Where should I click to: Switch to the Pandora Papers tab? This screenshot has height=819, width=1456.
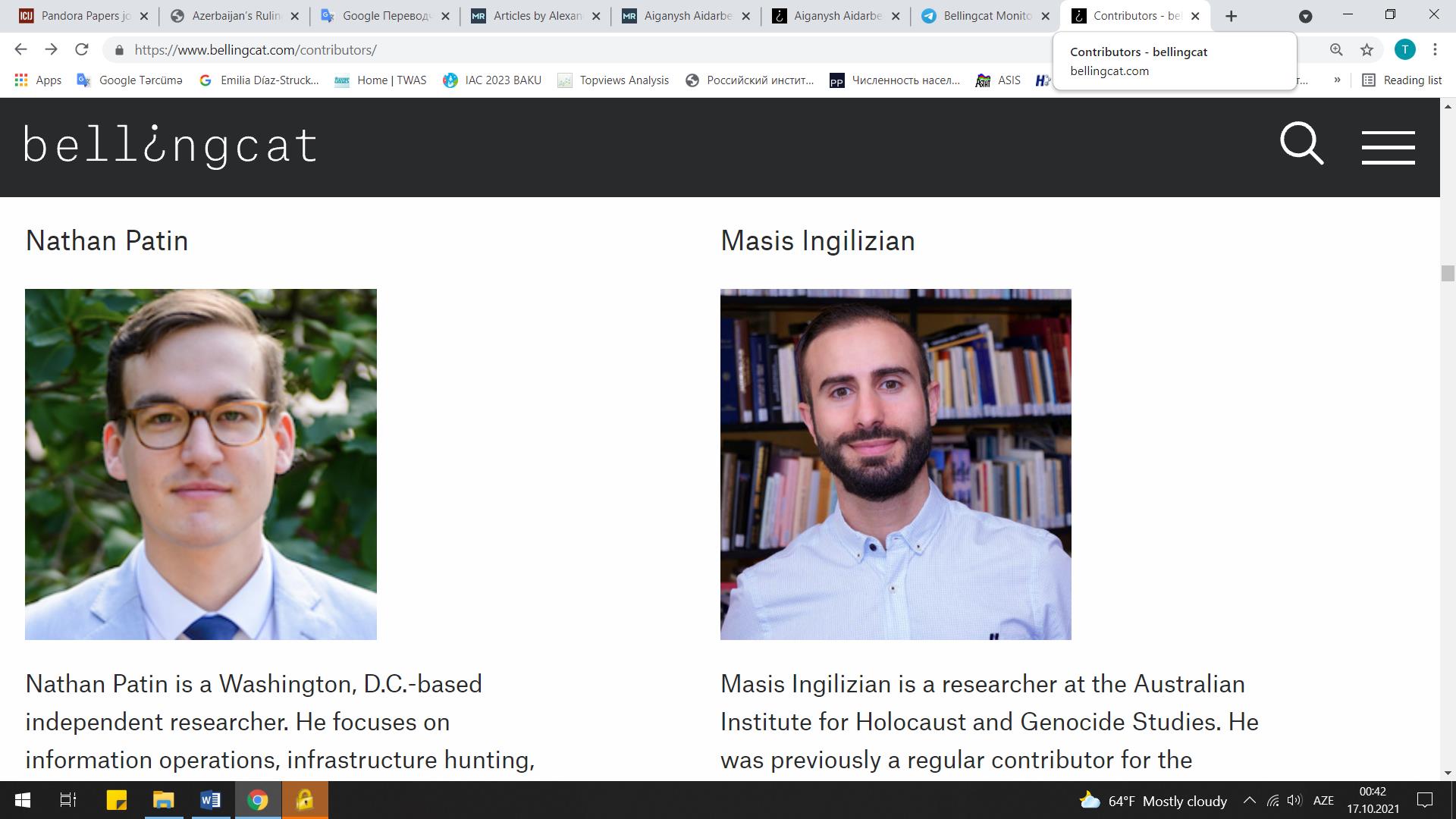pyautogui.click(x=83, y=16)
